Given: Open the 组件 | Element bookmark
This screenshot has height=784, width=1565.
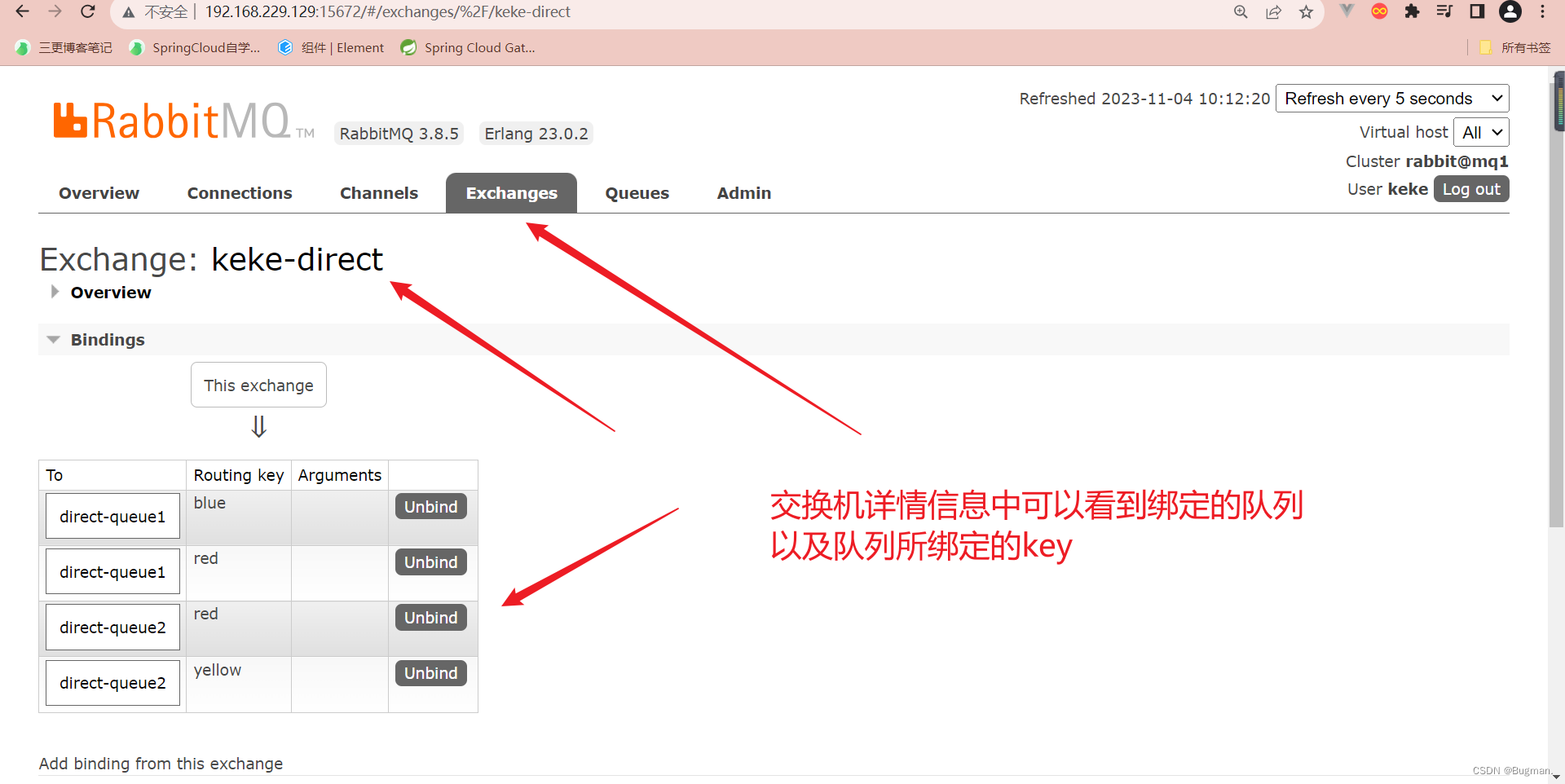Looking at the screenshot, I should [331, 48].
